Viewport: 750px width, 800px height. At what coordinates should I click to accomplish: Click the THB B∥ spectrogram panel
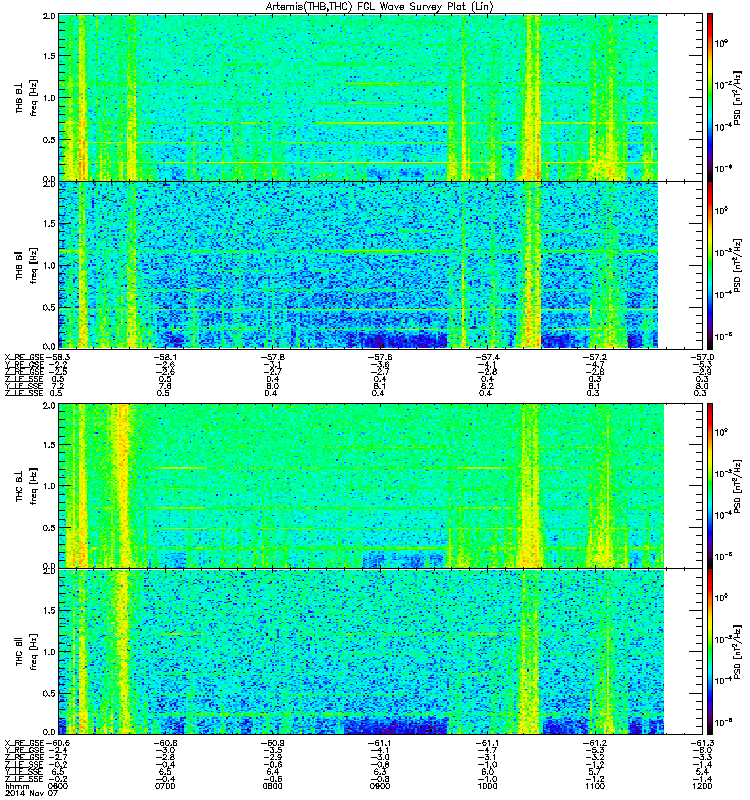point(358,265)
